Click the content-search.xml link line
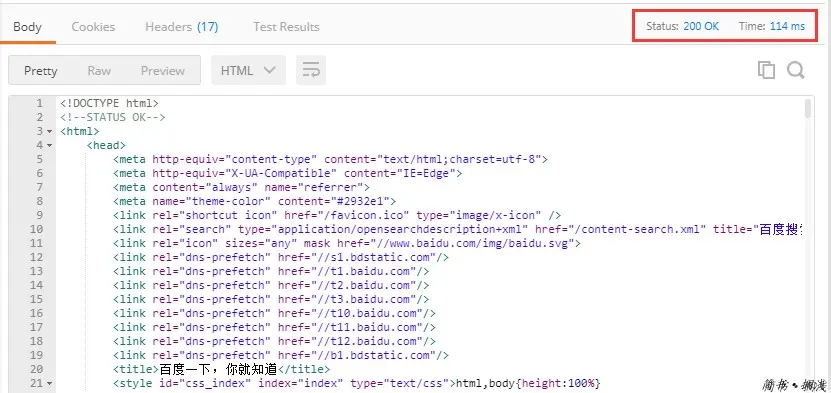Viewport: 831px width, 393px height. click(459, 229)
